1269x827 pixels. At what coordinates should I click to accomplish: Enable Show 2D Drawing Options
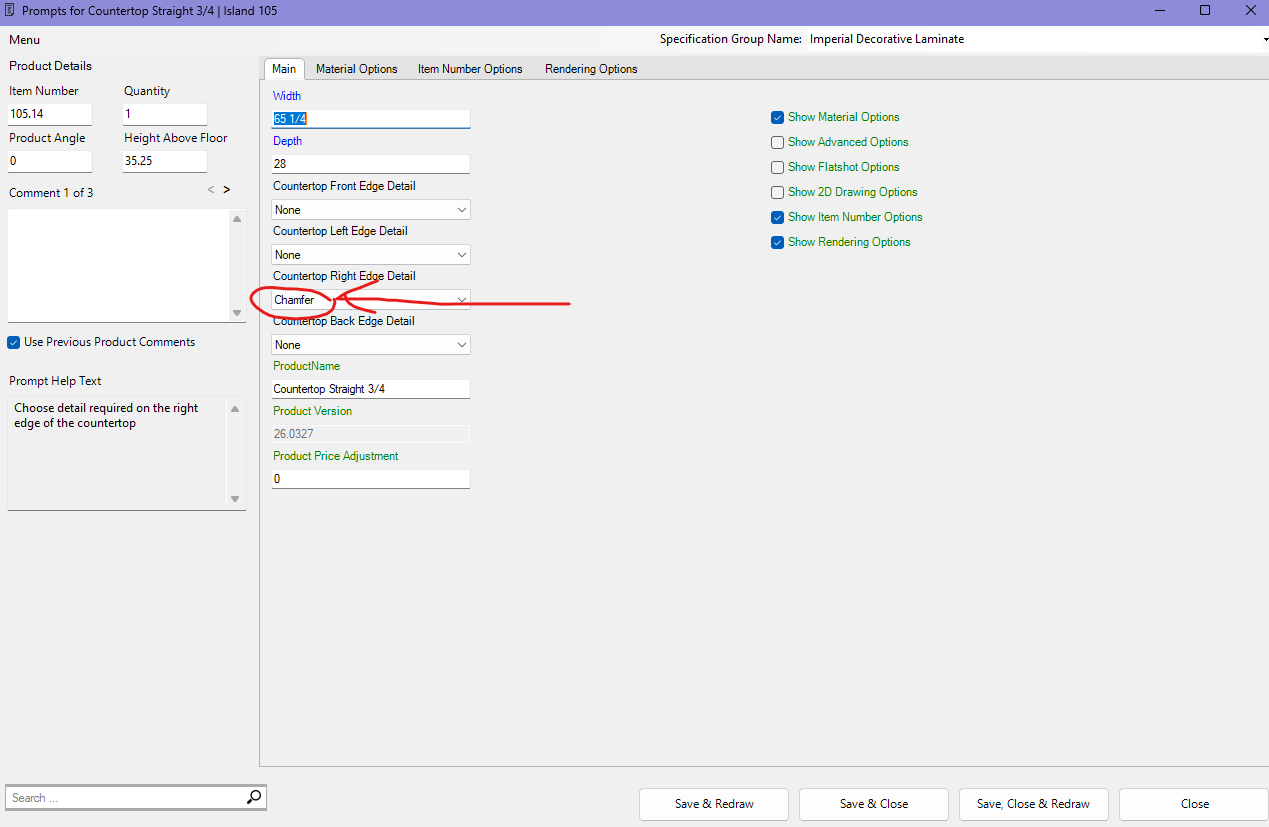(777, 192)
